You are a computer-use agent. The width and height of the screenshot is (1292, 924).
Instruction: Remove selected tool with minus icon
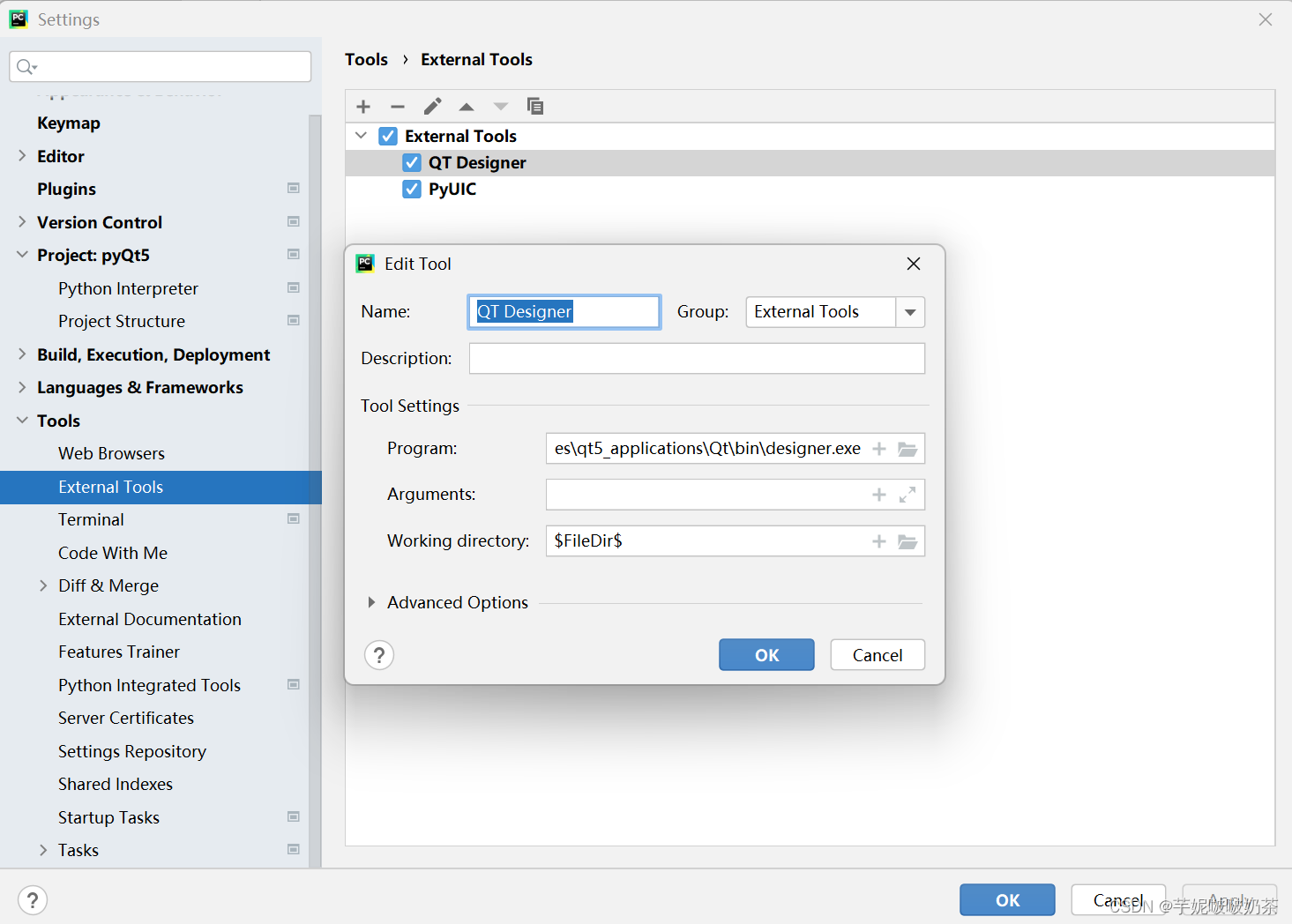(398, 107)
